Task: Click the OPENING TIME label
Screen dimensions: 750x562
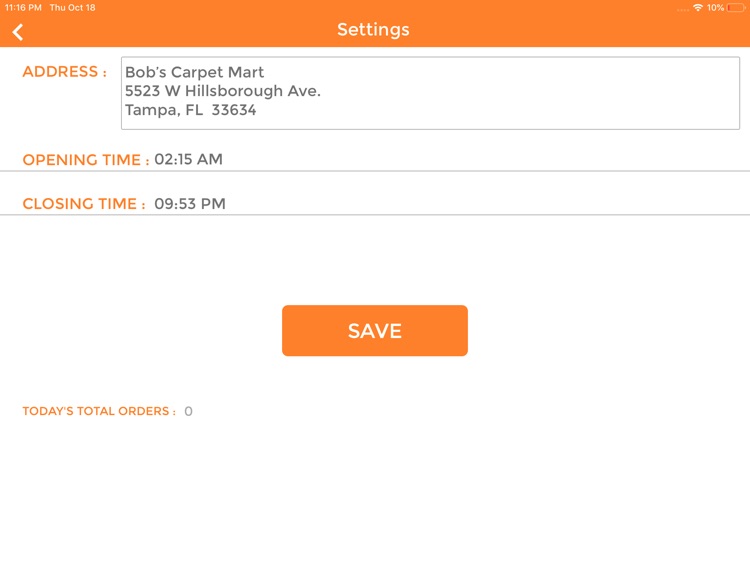Action: tap(86, 160)
